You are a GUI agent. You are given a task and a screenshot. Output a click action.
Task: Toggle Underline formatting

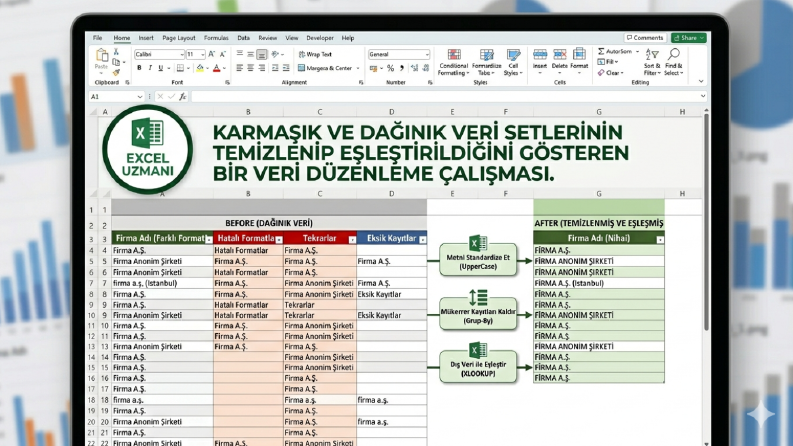pyautogui.click(x=160, y=68)
